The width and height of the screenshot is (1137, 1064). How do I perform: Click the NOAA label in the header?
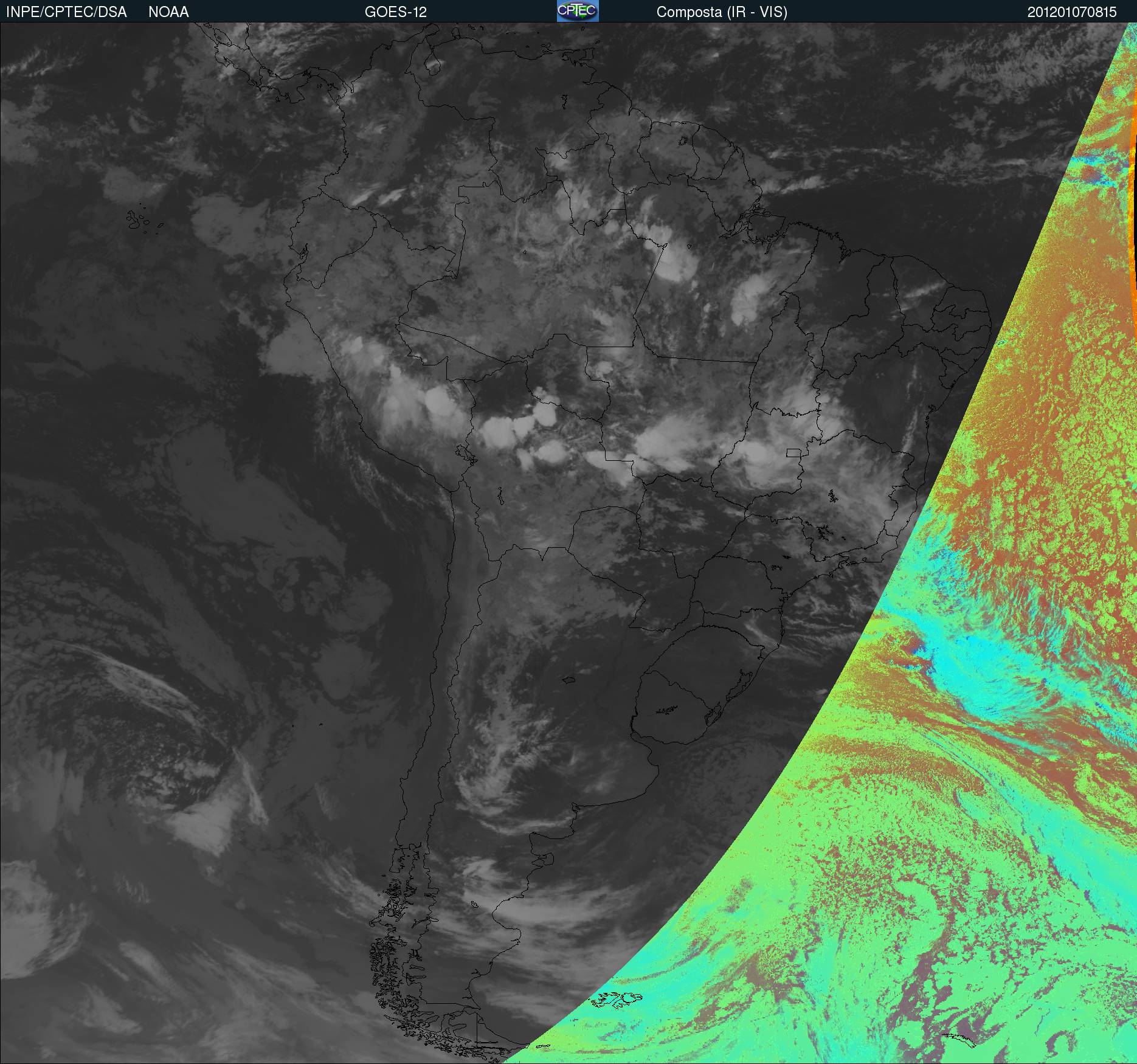point(168,12)
